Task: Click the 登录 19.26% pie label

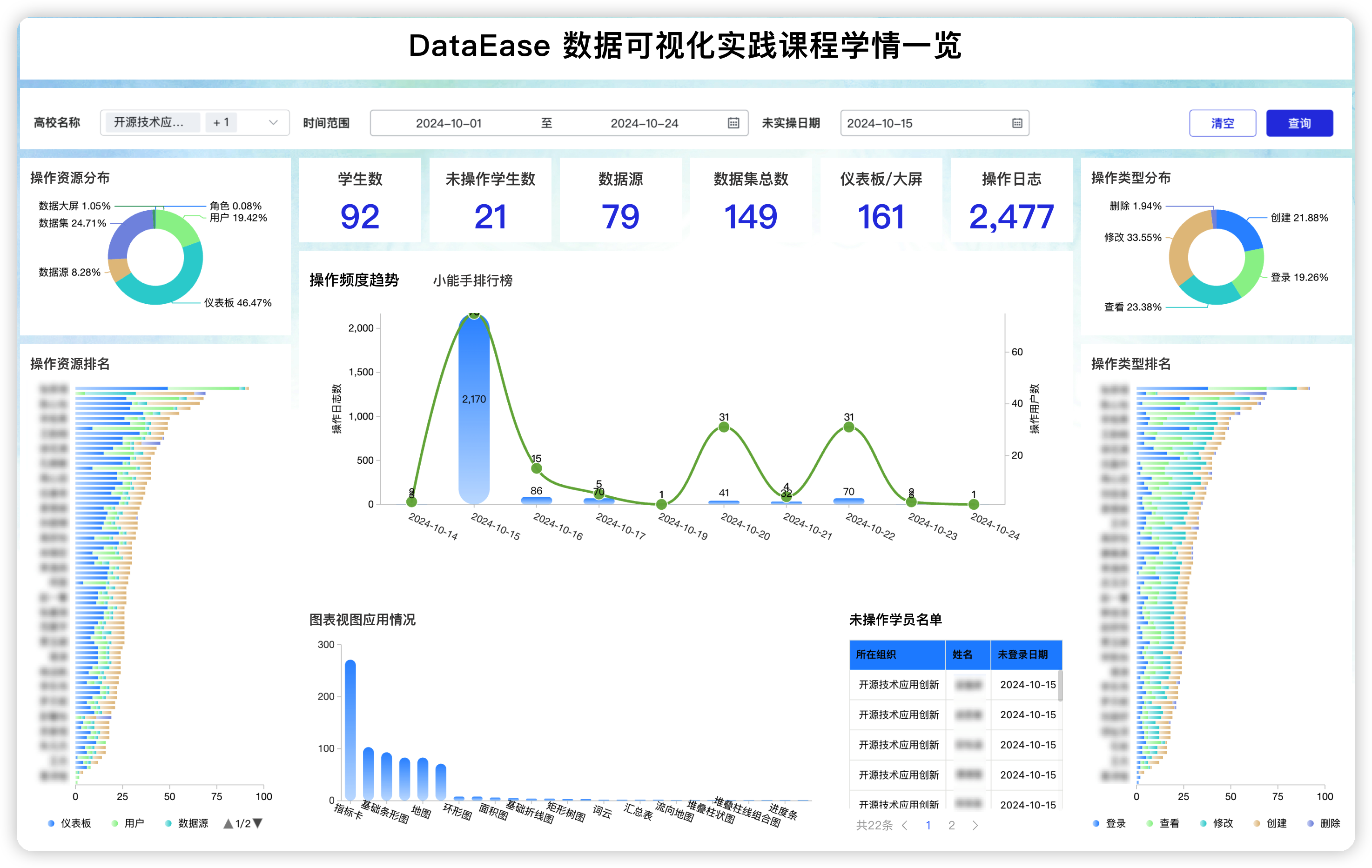Action: [x=1299, y=277]
